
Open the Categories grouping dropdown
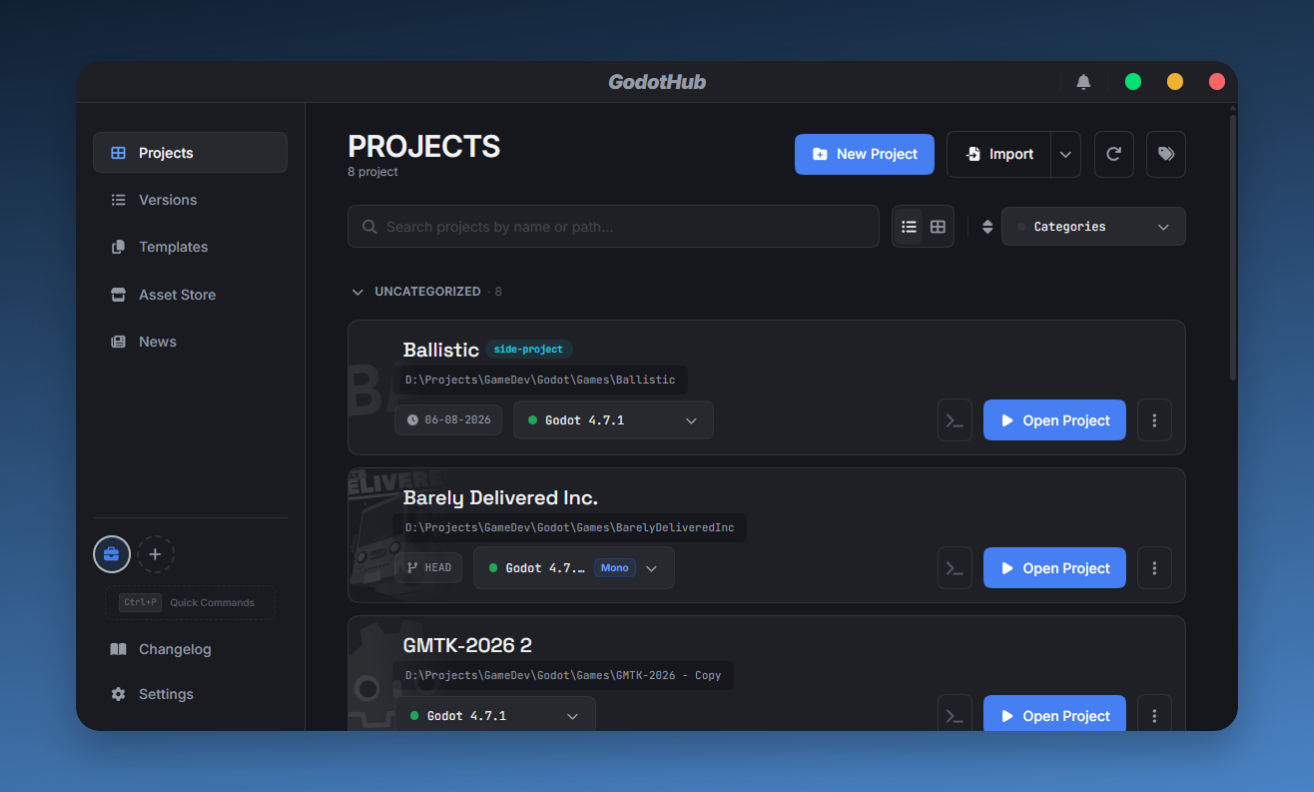point(1093,227)
